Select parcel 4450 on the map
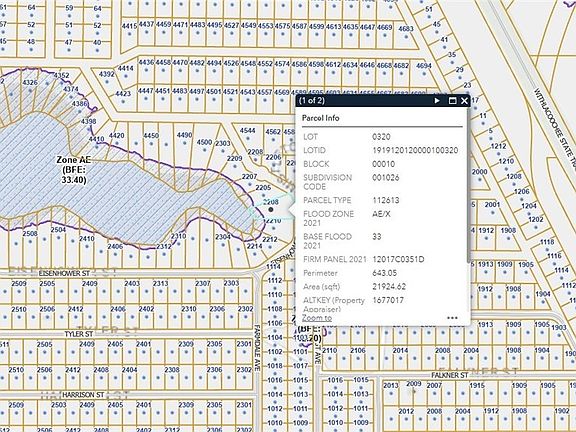Viewport: 576px width, 432px height. 151,136
